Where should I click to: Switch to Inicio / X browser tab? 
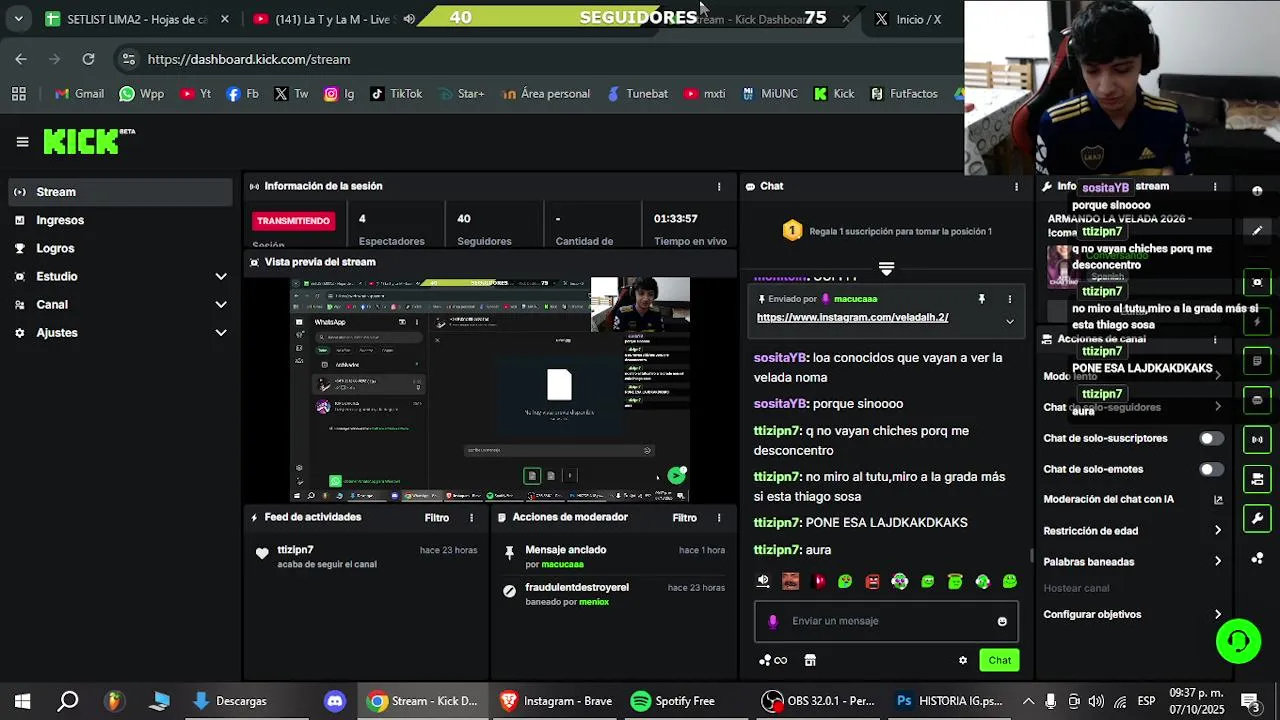point(917,19)
